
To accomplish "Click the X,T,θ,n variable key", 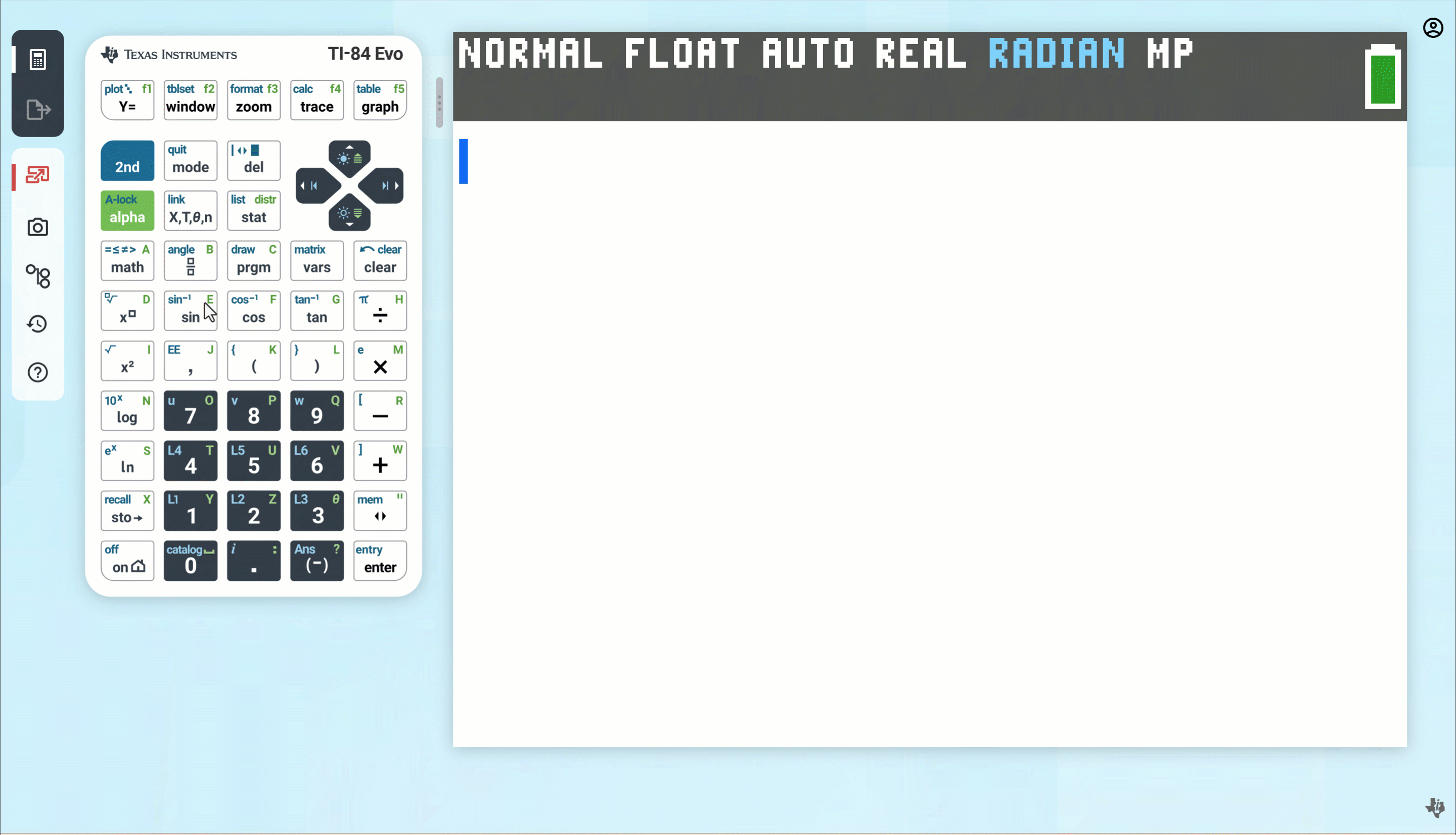I will pos(191,210).
